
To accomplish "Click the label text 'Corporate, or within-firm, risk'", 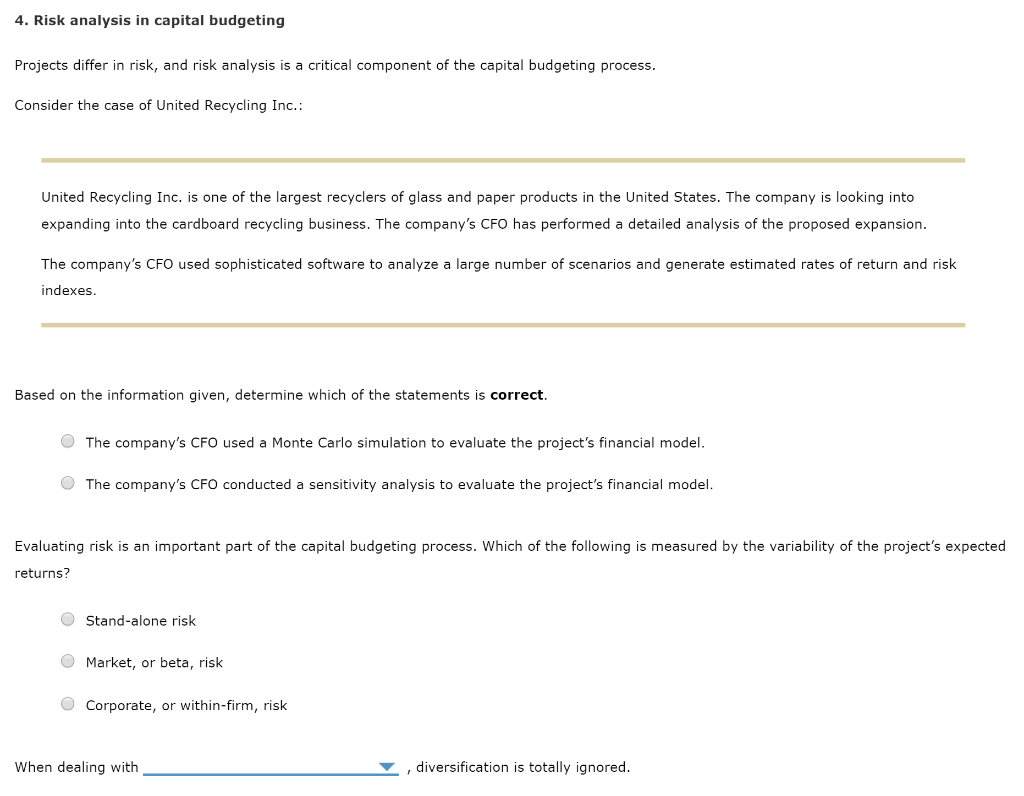I will tap(186, 704).
